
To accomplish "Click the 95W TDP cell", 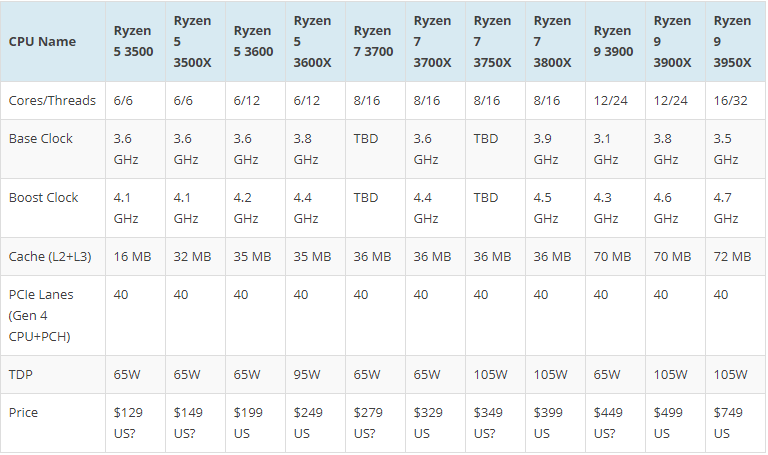I will [x=315, y=375].
